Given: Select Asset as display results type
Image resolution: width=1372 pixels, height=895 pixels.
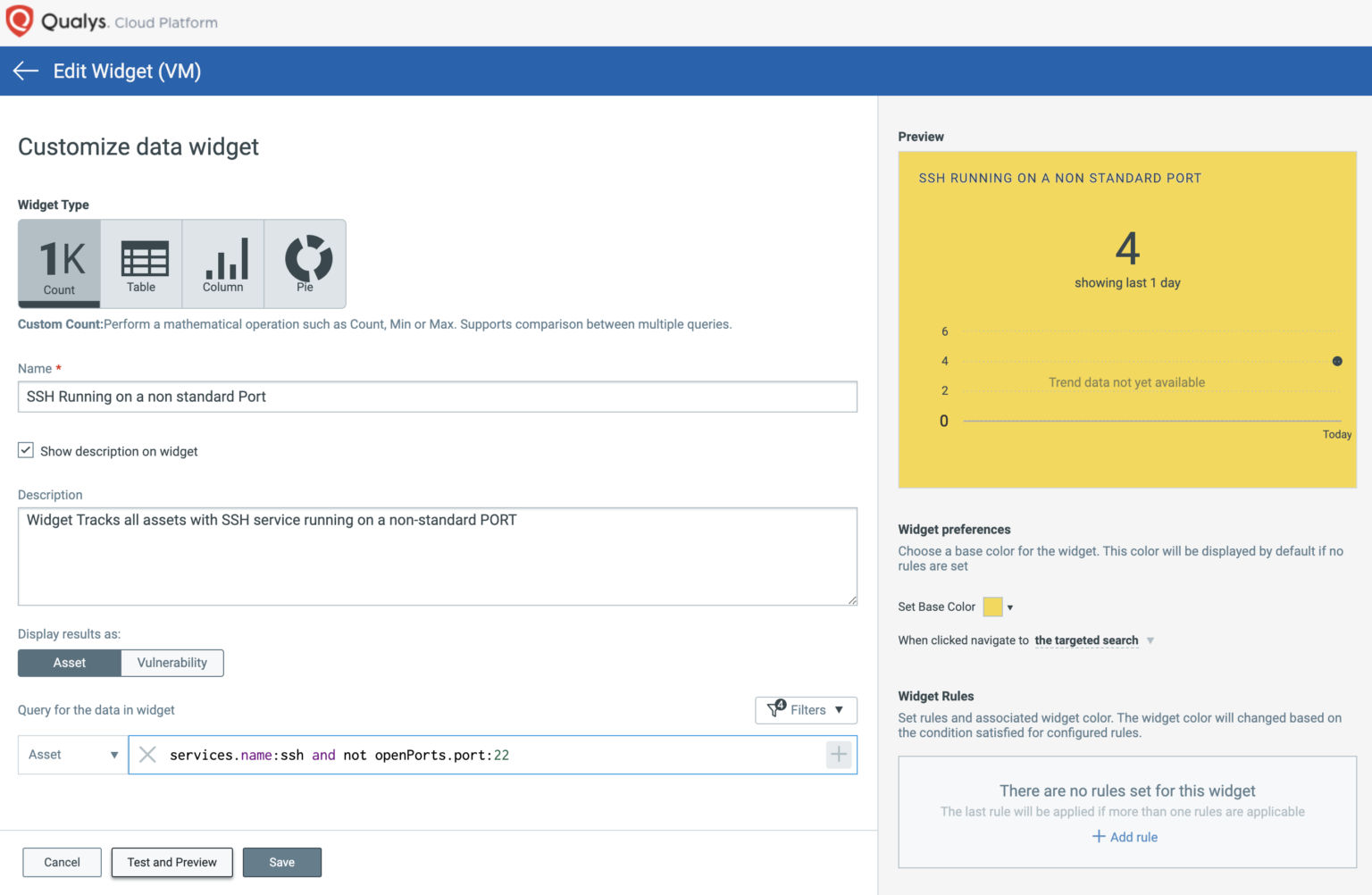Looking at the screenshot, I should (69, 663).
